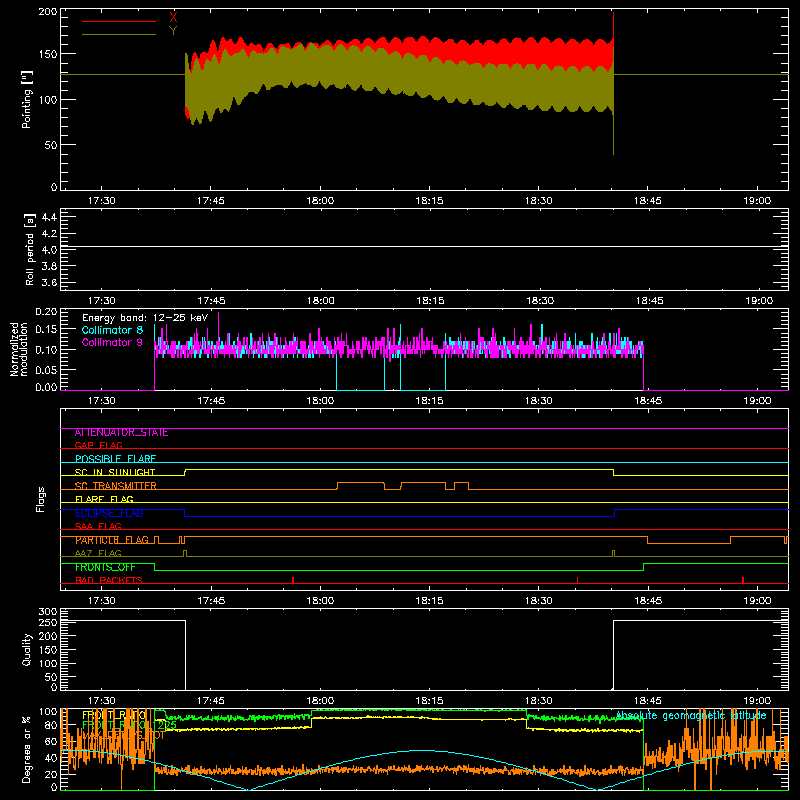Click the olive Y legend line

coord(119,35)
